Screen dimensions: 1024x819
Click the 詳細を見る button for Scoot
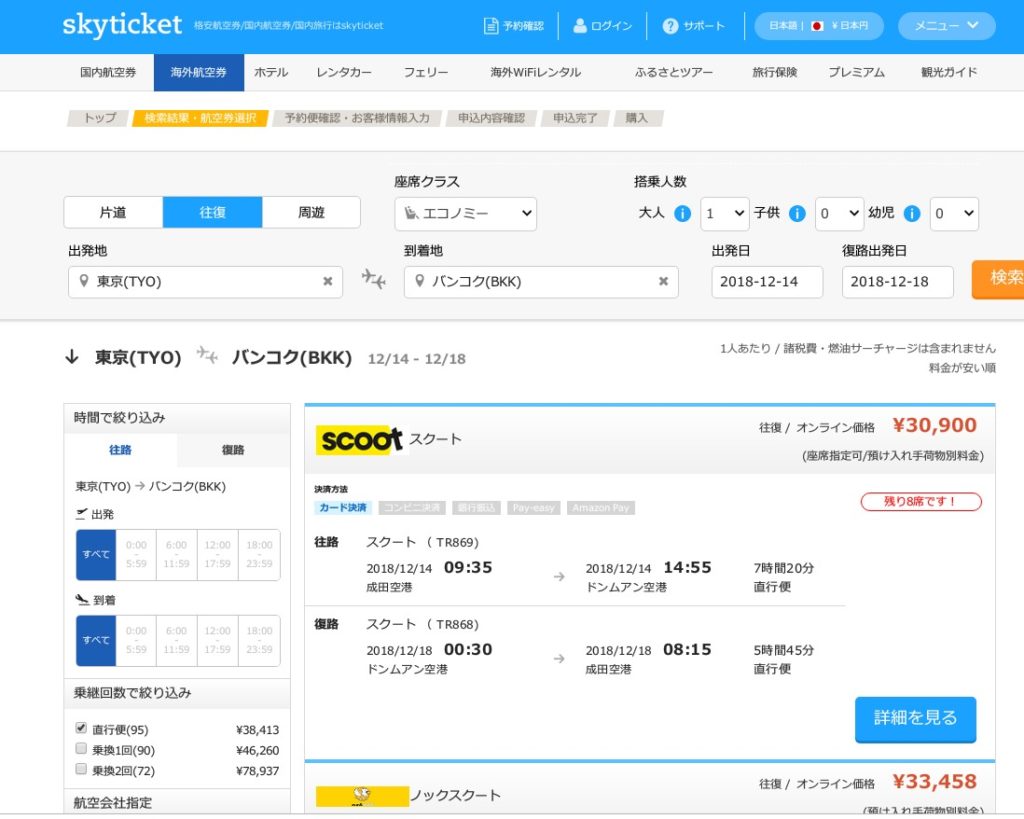point(916,718)
